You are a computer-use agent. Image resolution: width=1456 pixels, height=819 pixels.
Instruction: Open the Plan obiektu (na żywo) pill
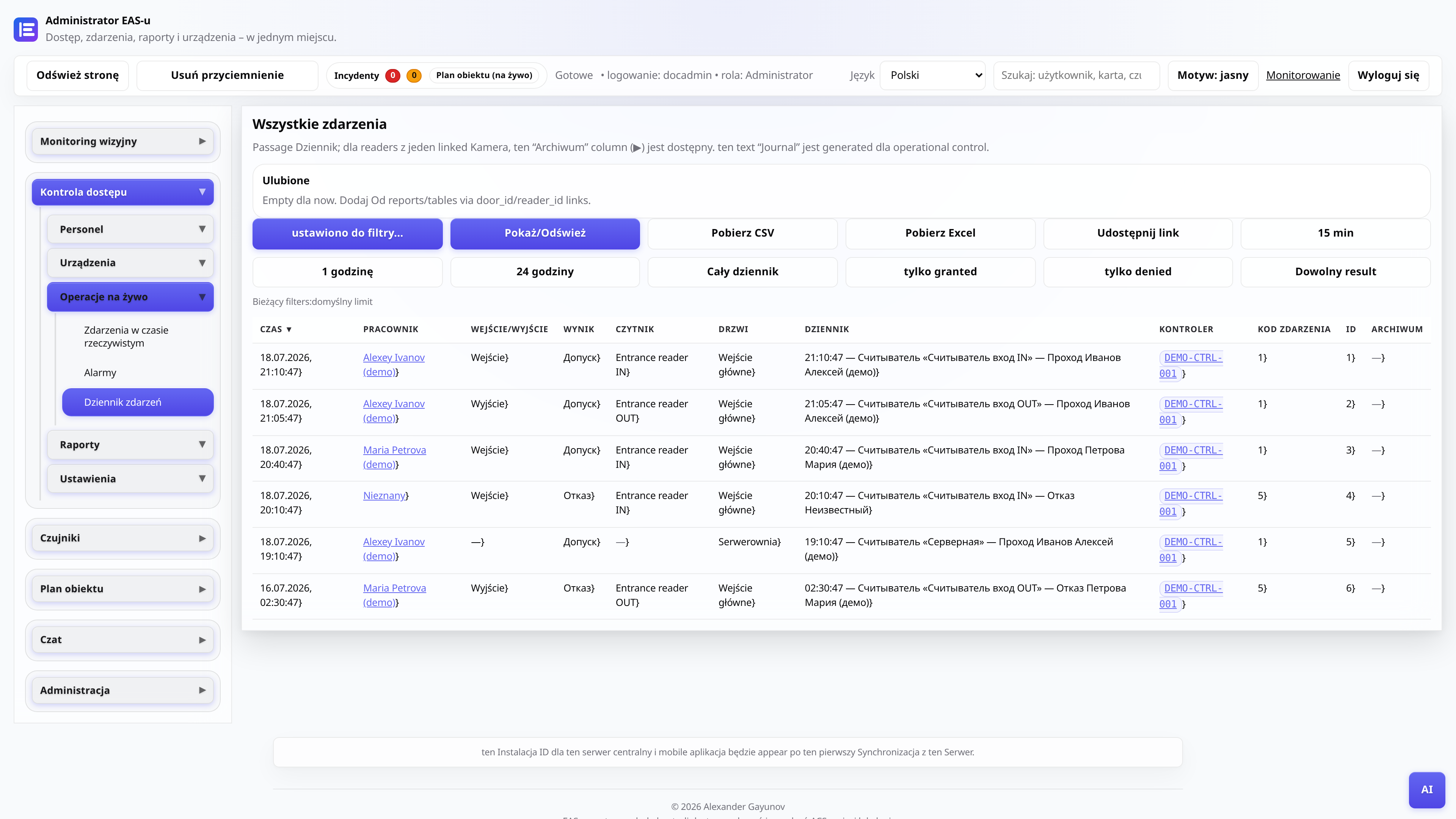pos(484,75)
